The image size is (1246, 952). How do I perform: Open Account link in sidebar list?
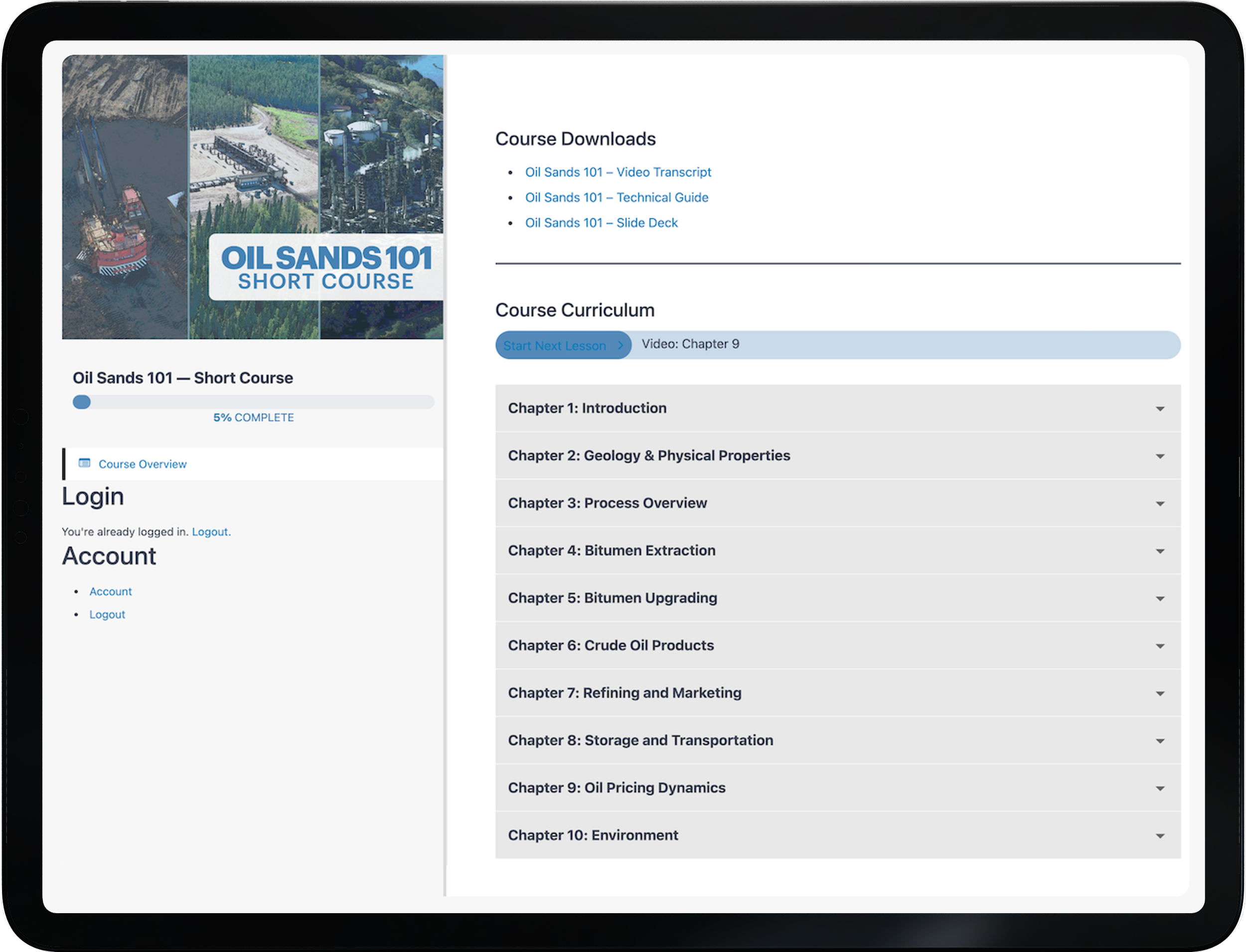pos(111,592)
